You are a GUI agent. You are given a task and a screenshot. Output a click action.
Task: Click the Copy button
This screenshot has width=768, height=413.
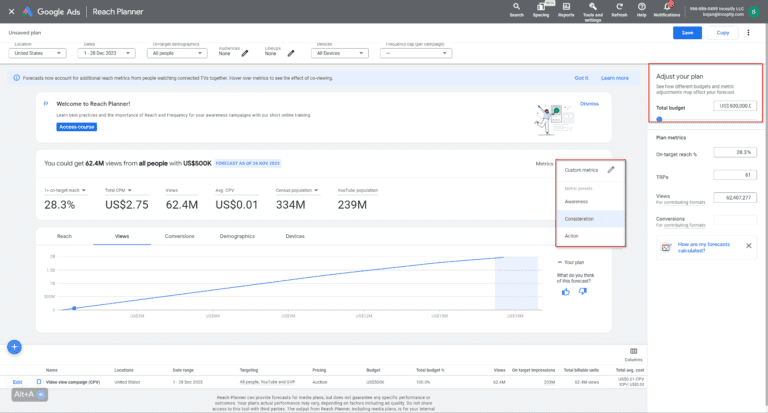722,33
